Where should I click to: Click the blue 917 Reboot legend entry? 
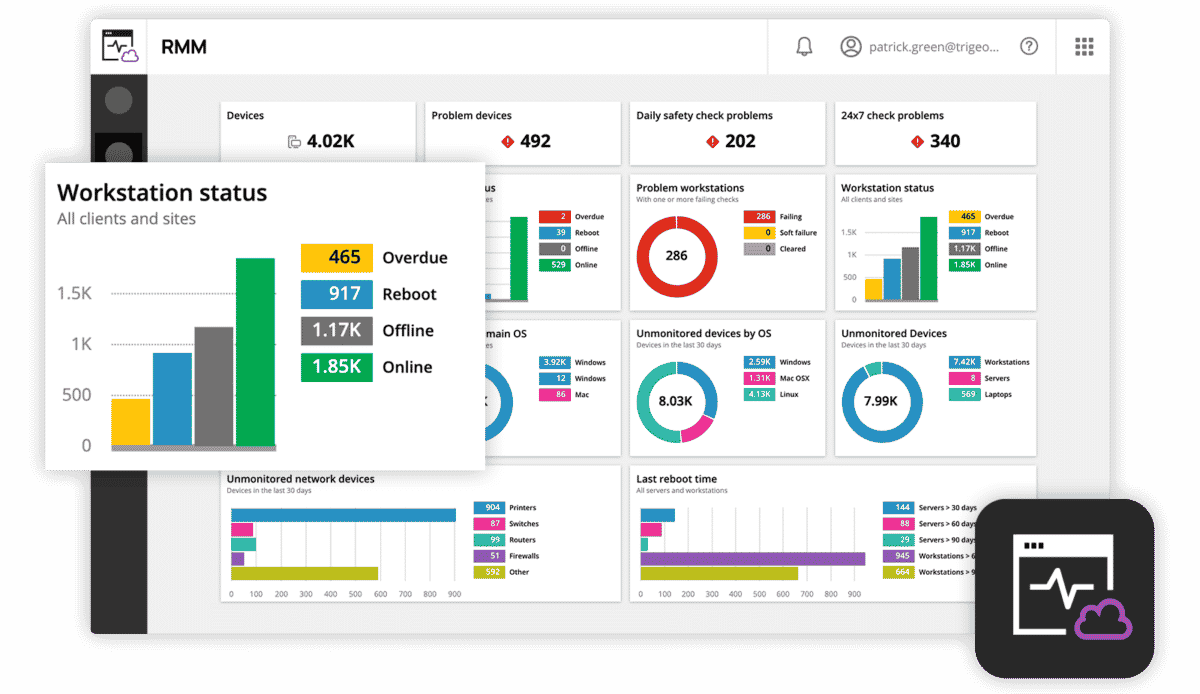337,294
